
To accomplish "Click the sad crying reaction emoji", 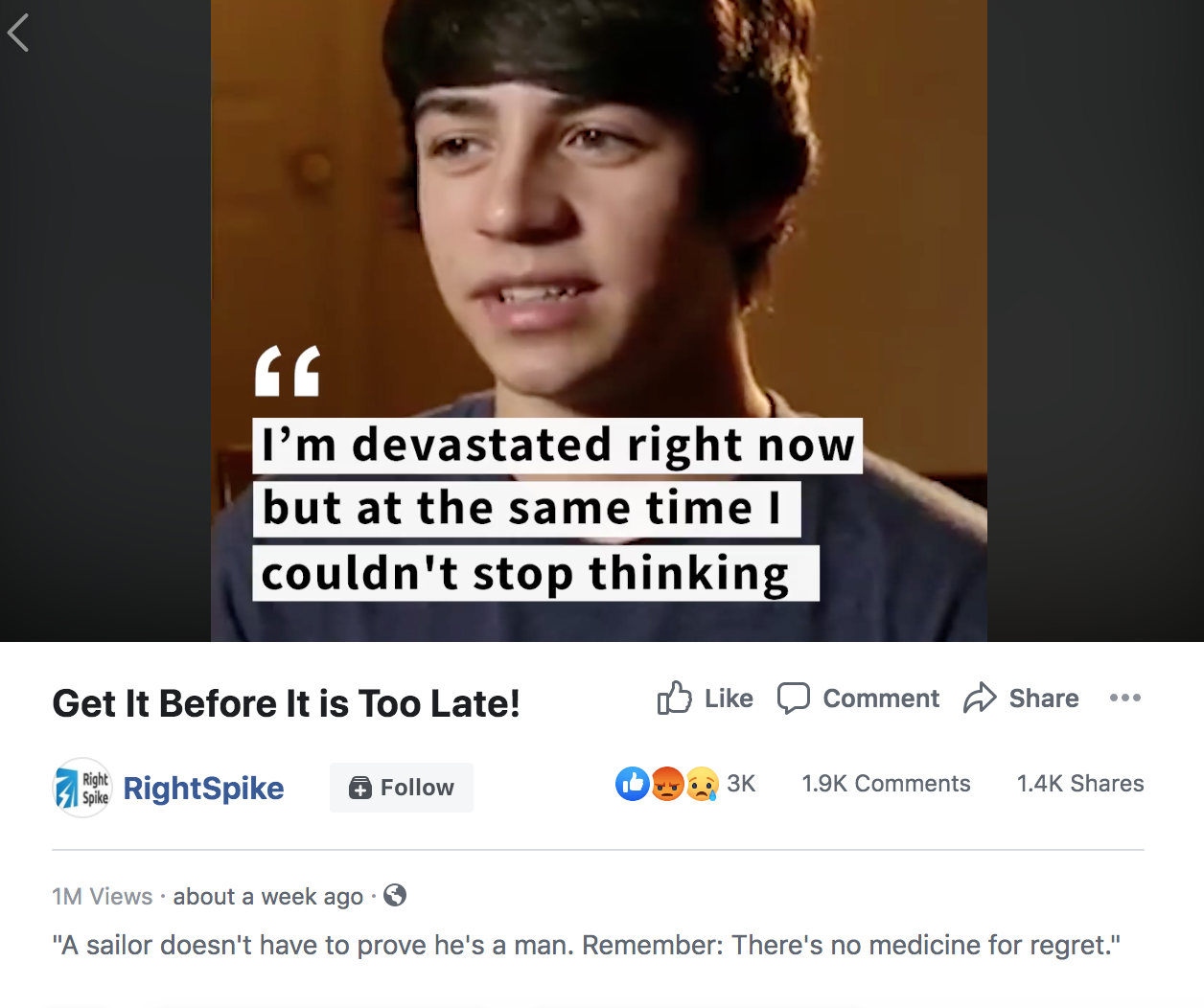I will [702, 784].
